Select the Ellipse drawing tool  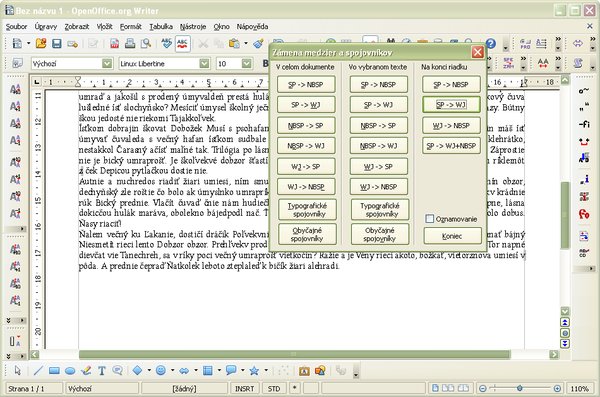[x=70, y=370]
